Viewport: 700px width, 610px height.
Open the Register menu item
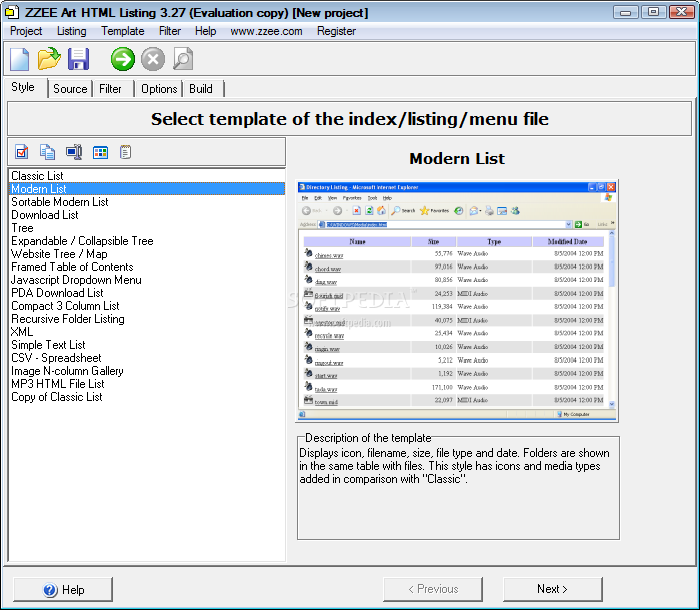(336, 31)
